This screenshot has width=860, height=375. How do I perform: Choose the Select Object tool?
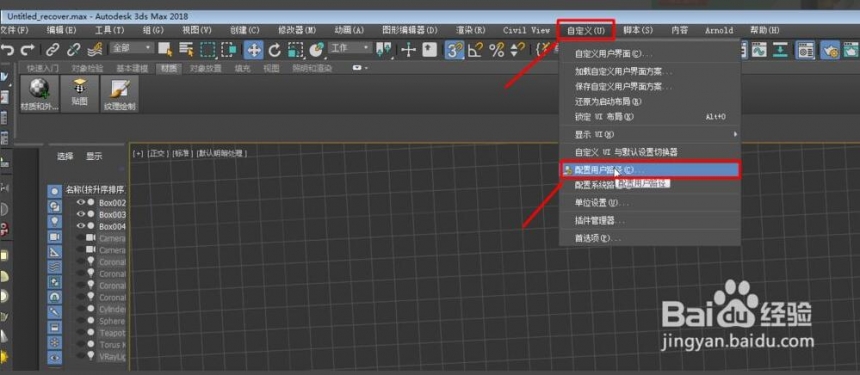[x=165, y=50]
